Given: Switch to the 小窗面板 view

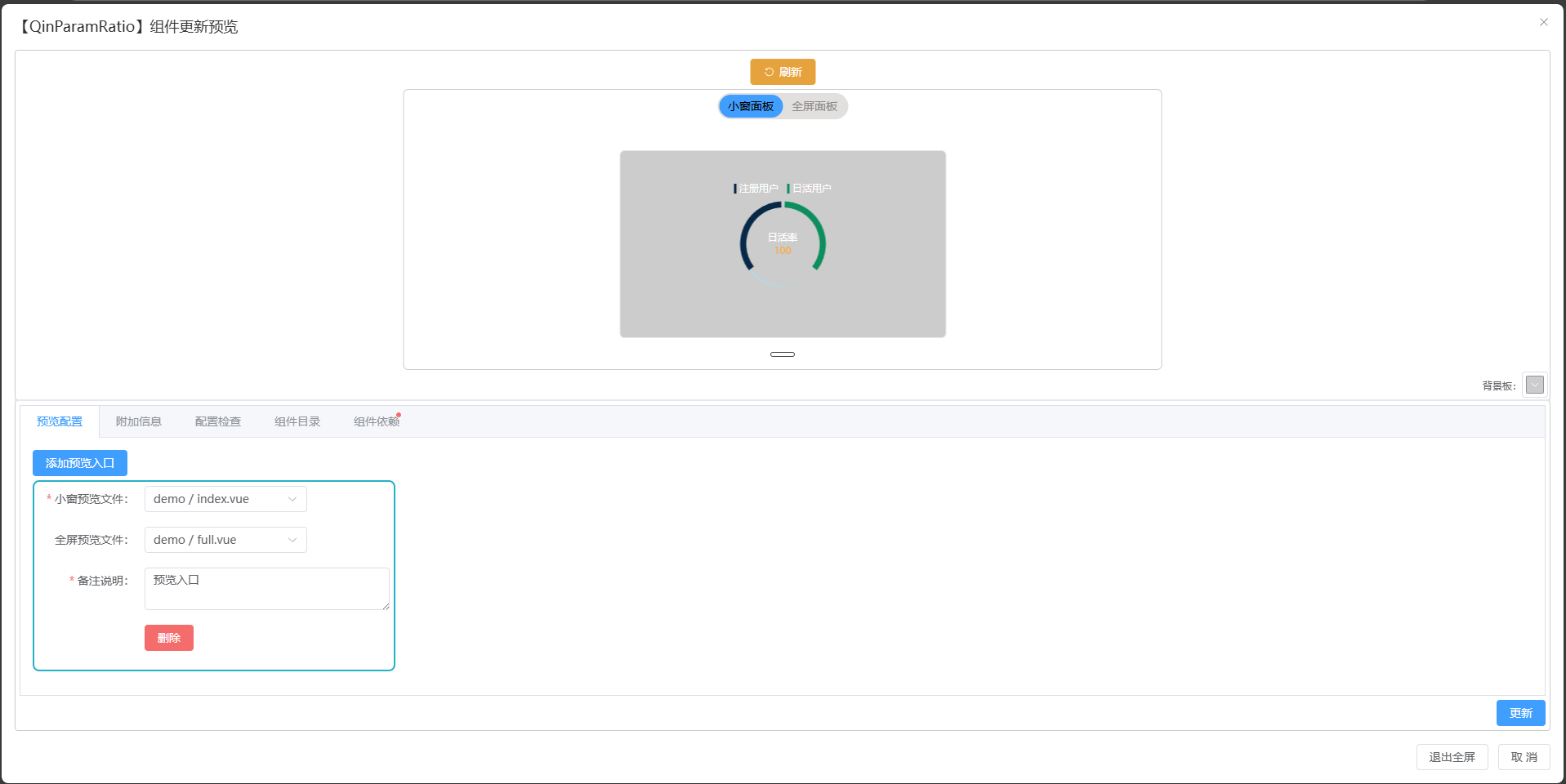Looking at the screenshot, I should point(750,106).
